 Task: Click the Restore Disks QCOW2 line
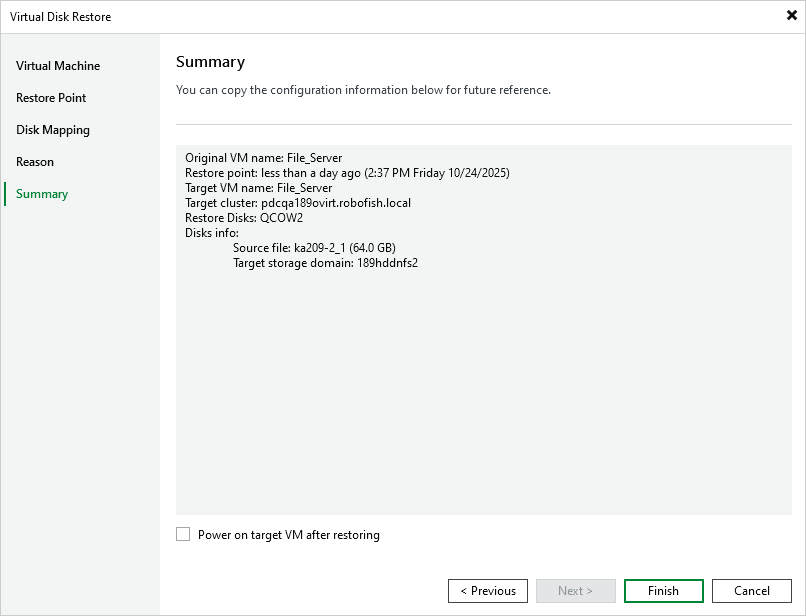coord(245,217)
